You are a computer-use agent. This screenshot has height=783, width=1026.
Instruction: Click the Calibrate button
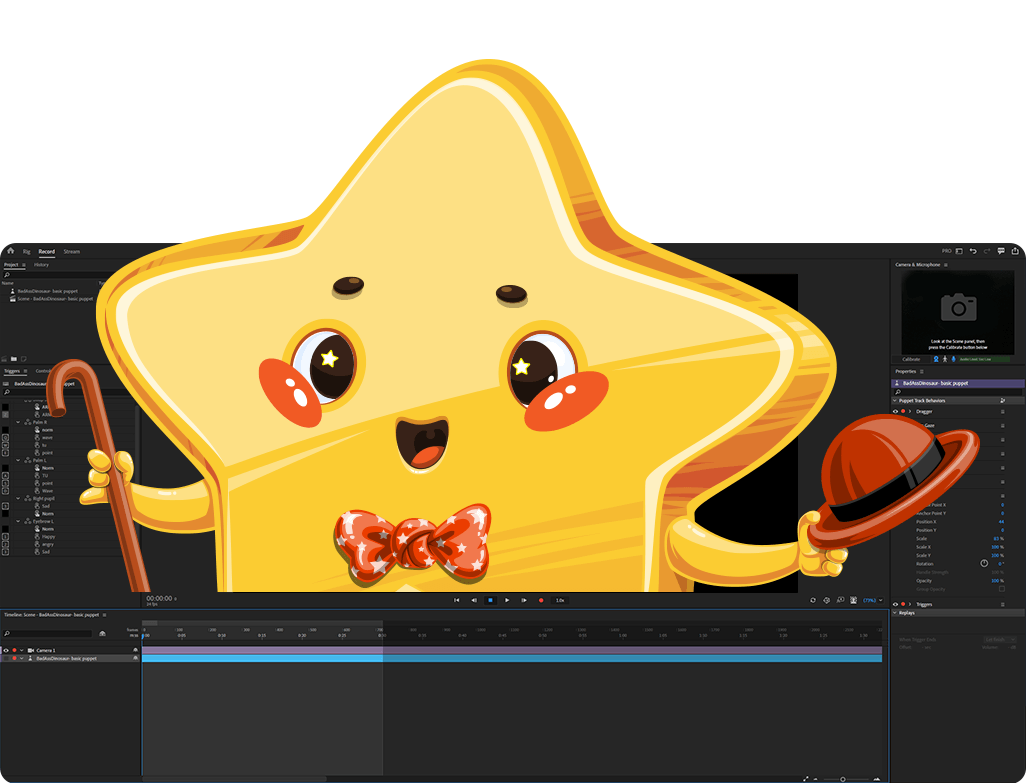911,358
